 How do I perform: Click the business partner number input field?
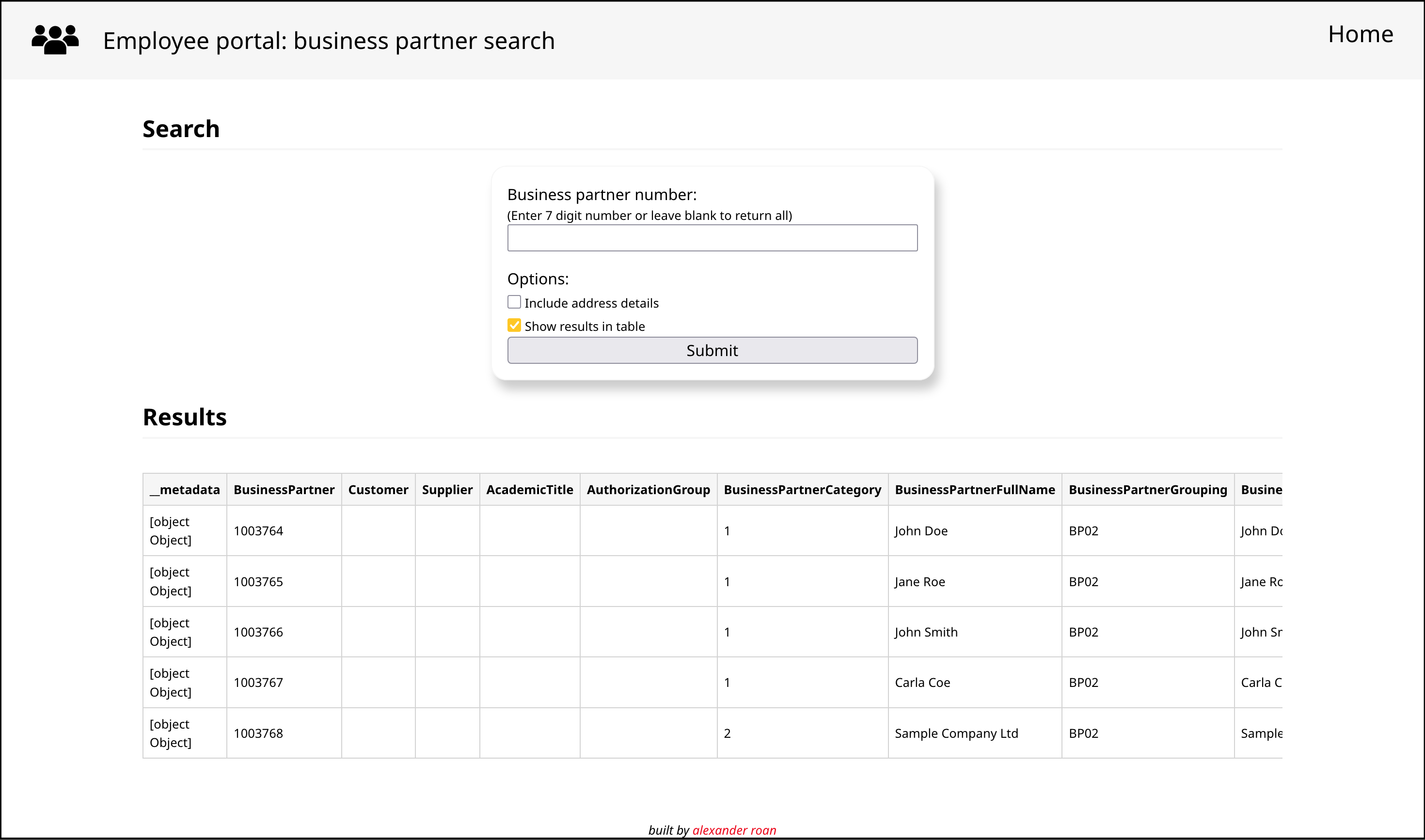click(x=712, y=238)
